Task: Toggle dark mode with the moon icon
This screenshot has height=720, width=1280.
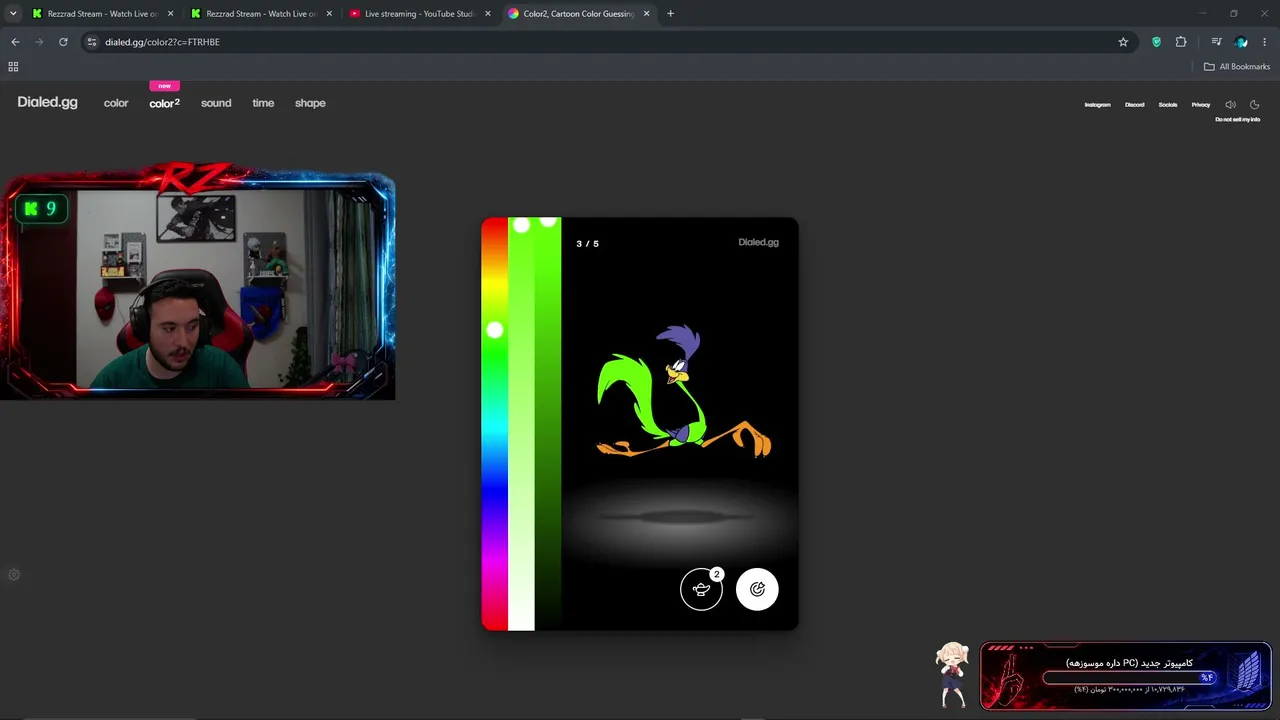Action: point(1255,105)
